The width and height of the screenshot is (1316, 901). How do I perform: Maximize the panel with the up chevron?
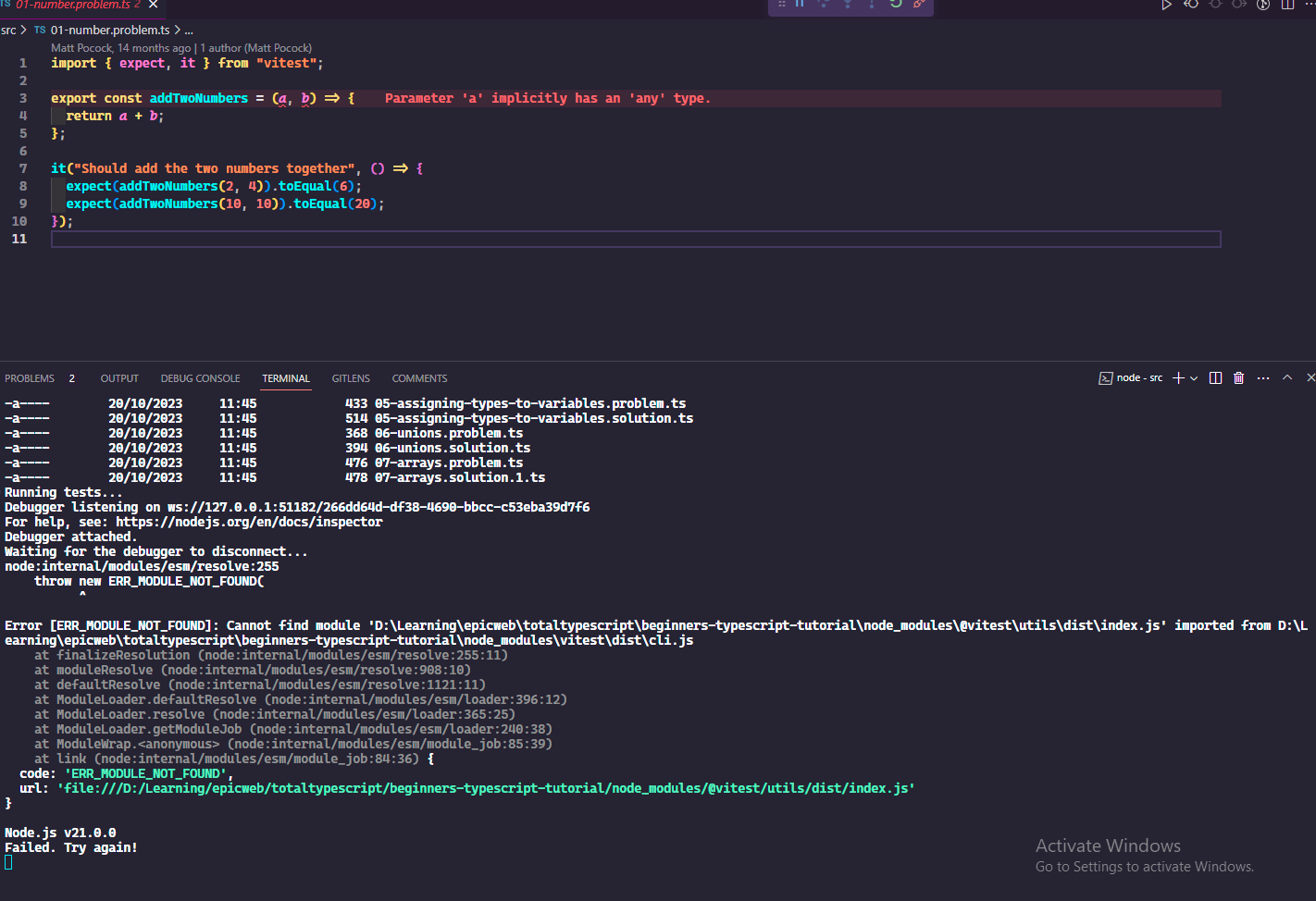(1287, 377)
